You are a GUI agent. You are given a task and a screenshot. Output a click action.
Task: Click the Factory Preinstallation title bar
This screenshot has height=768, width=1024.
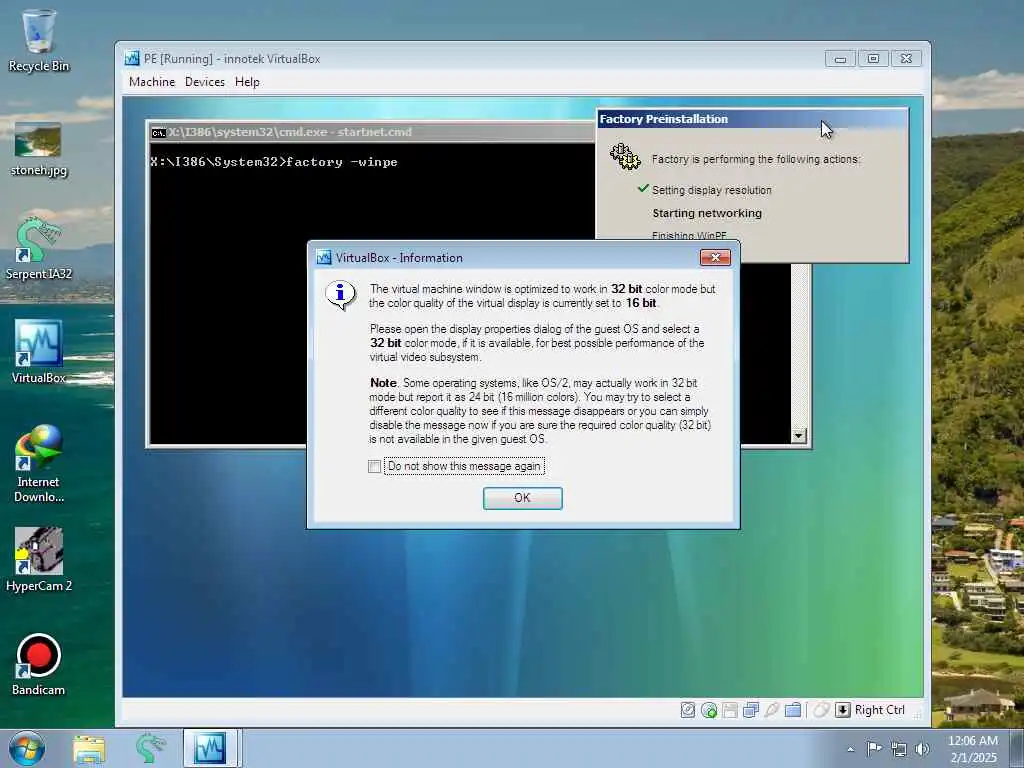pos(752,119)
